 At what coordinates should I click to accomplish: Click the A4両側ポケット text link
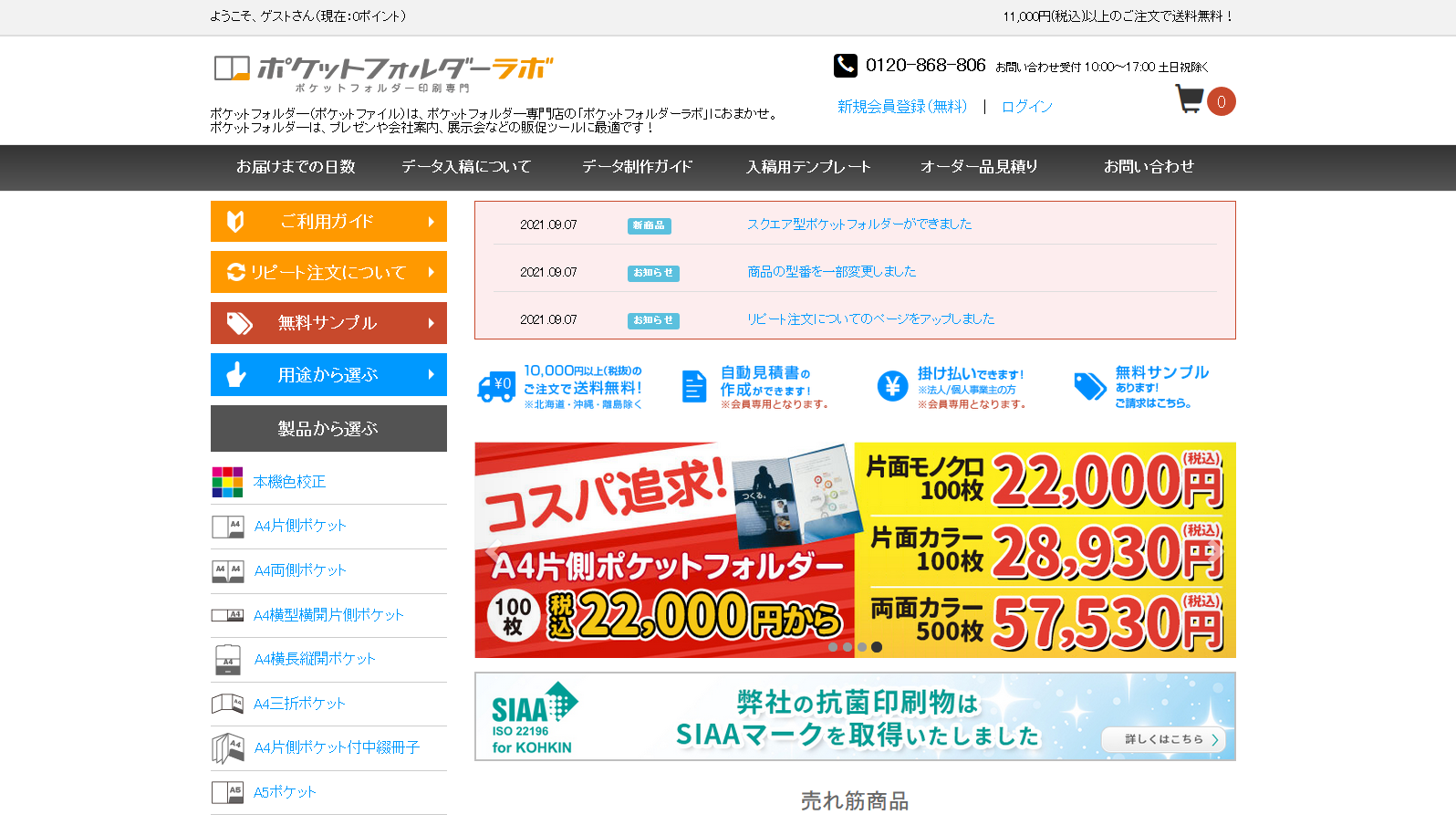coord(300,570)
